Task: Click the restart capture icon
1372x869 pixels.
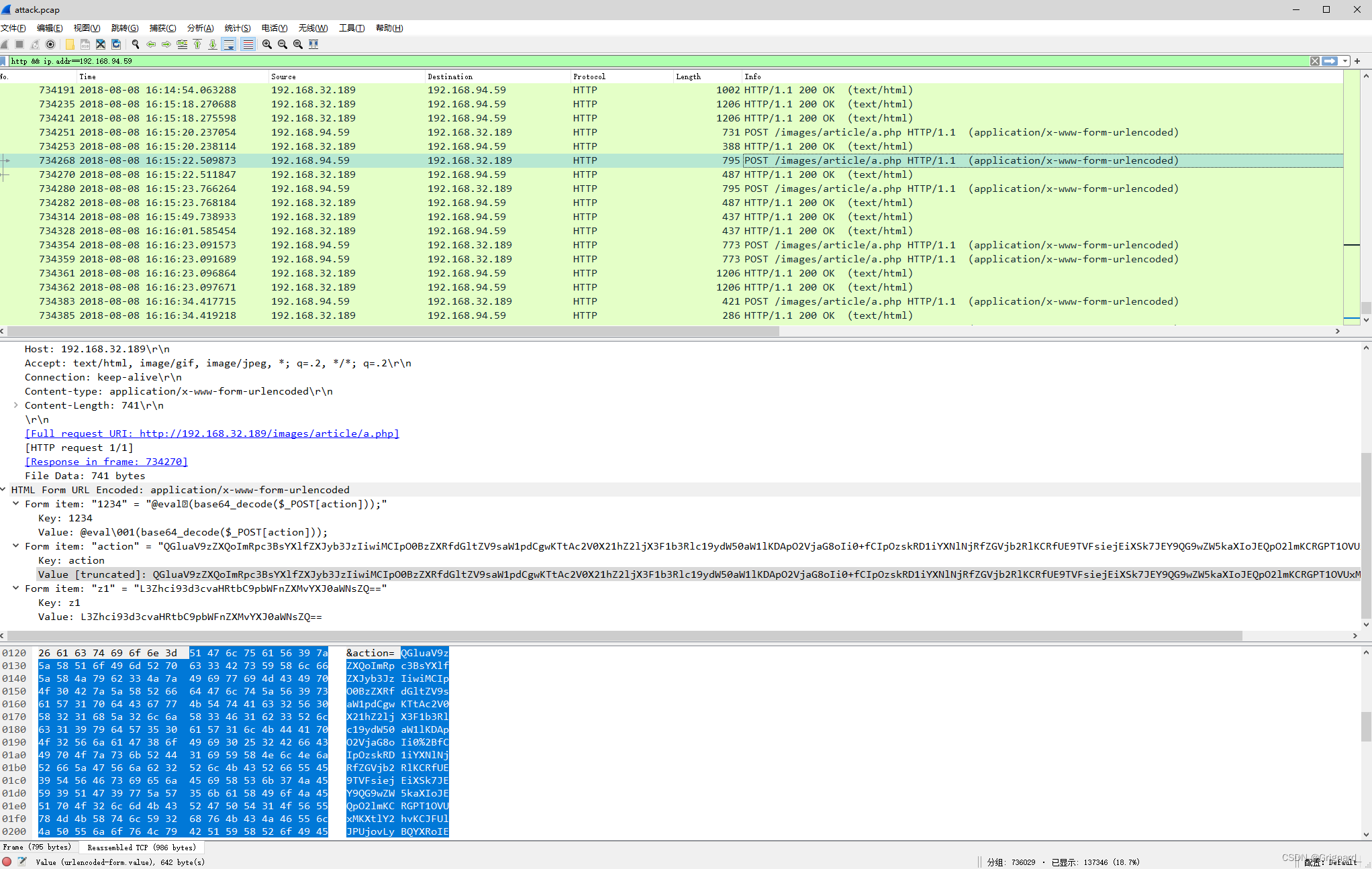Action: pos(35,44)
